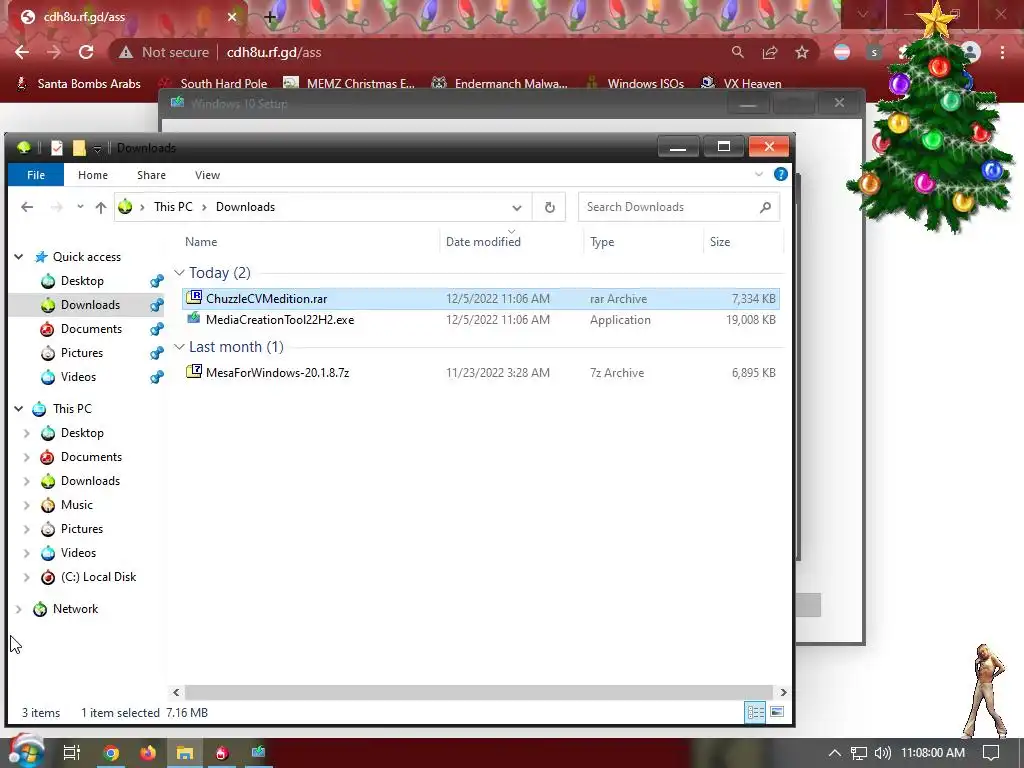Open Chrome tab search dropdown
The height and width of the screenshot is (768, 1024).
pos(863,14)
